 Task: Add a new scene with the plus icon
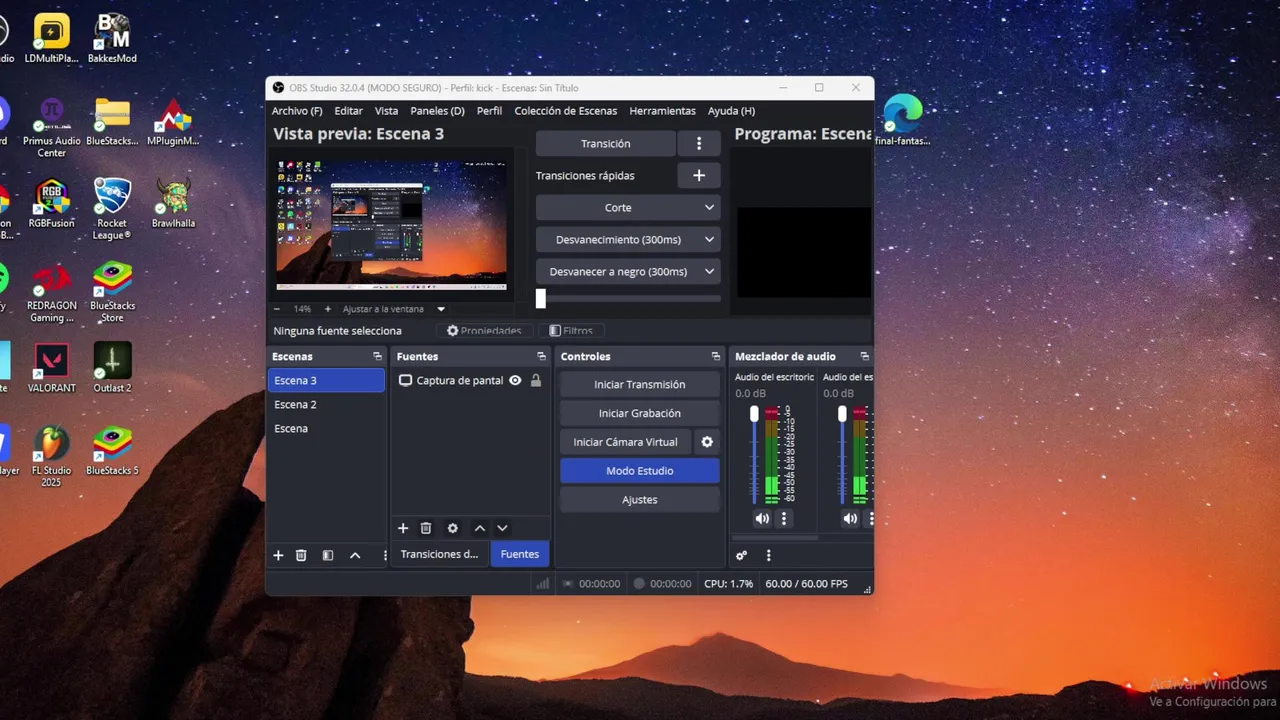click(278, 555)
